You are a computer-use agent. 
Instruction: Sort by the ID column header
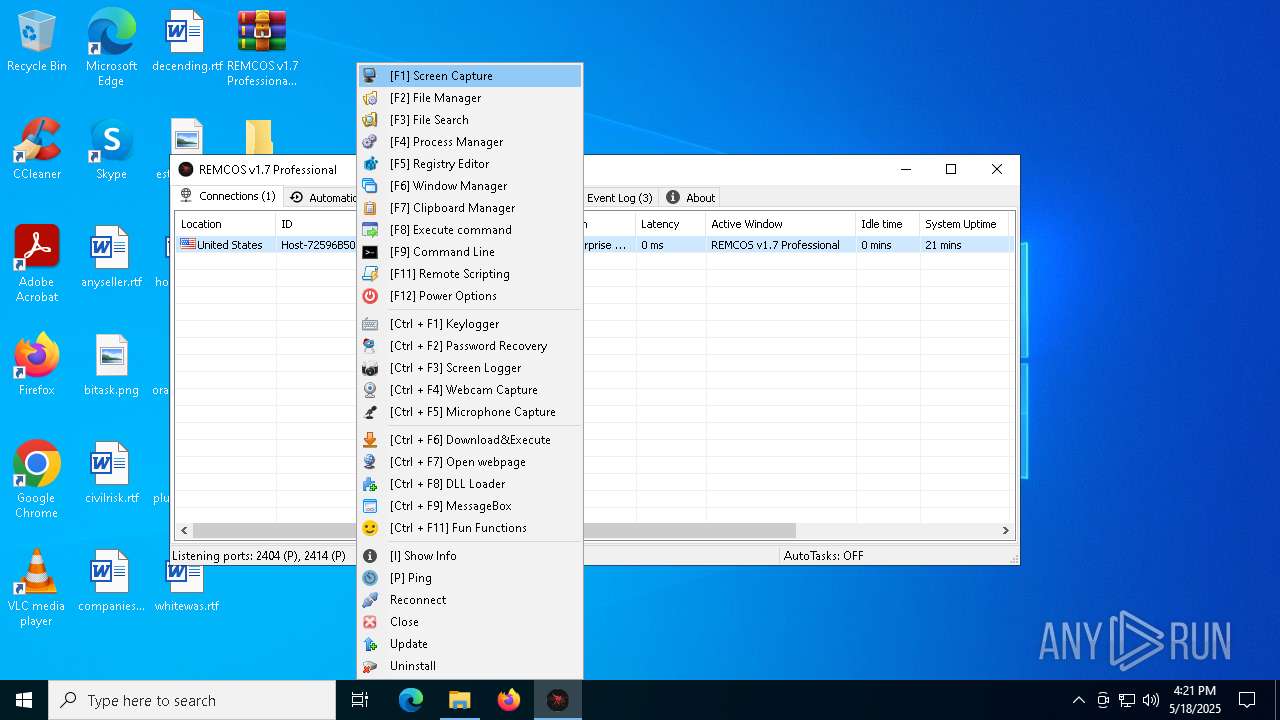click(316, 224)
